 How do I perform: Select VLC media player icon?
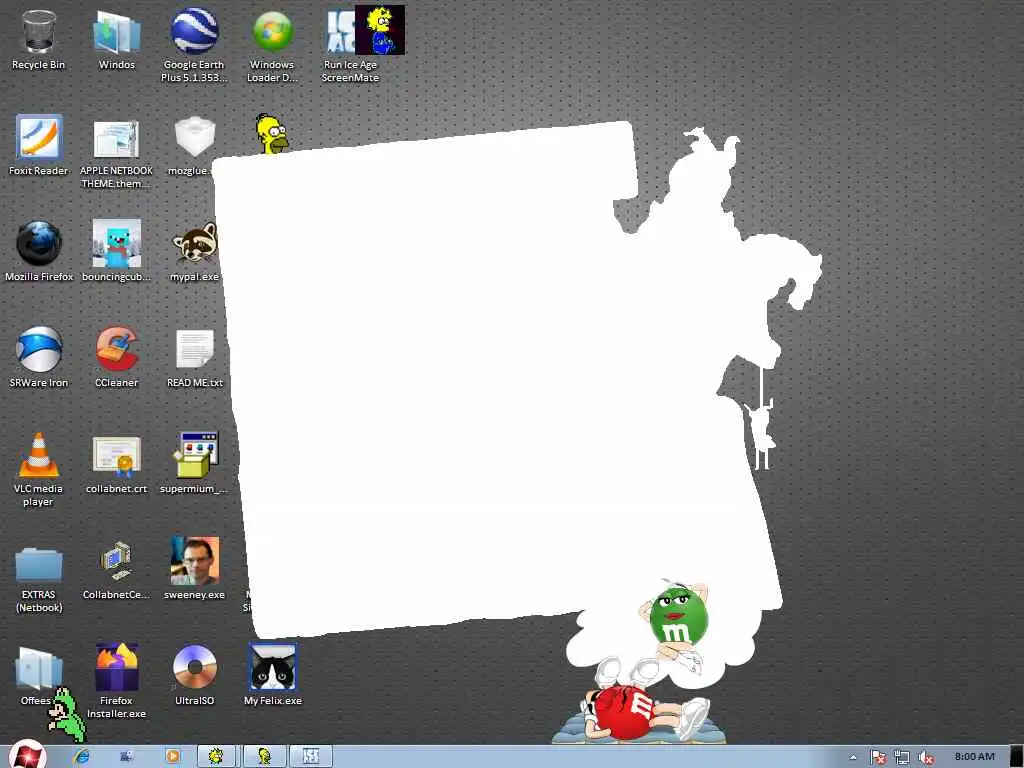click(39, 455)
